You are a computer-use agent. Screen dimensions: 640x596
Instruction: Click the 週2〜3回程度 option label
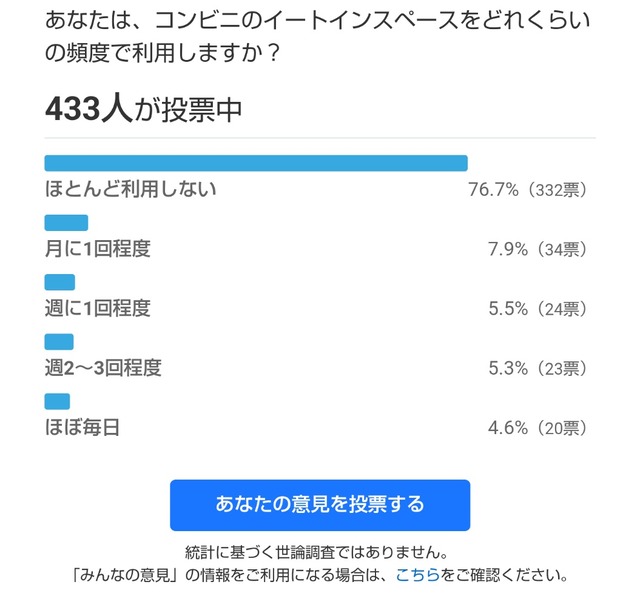(x=103, y=368)
